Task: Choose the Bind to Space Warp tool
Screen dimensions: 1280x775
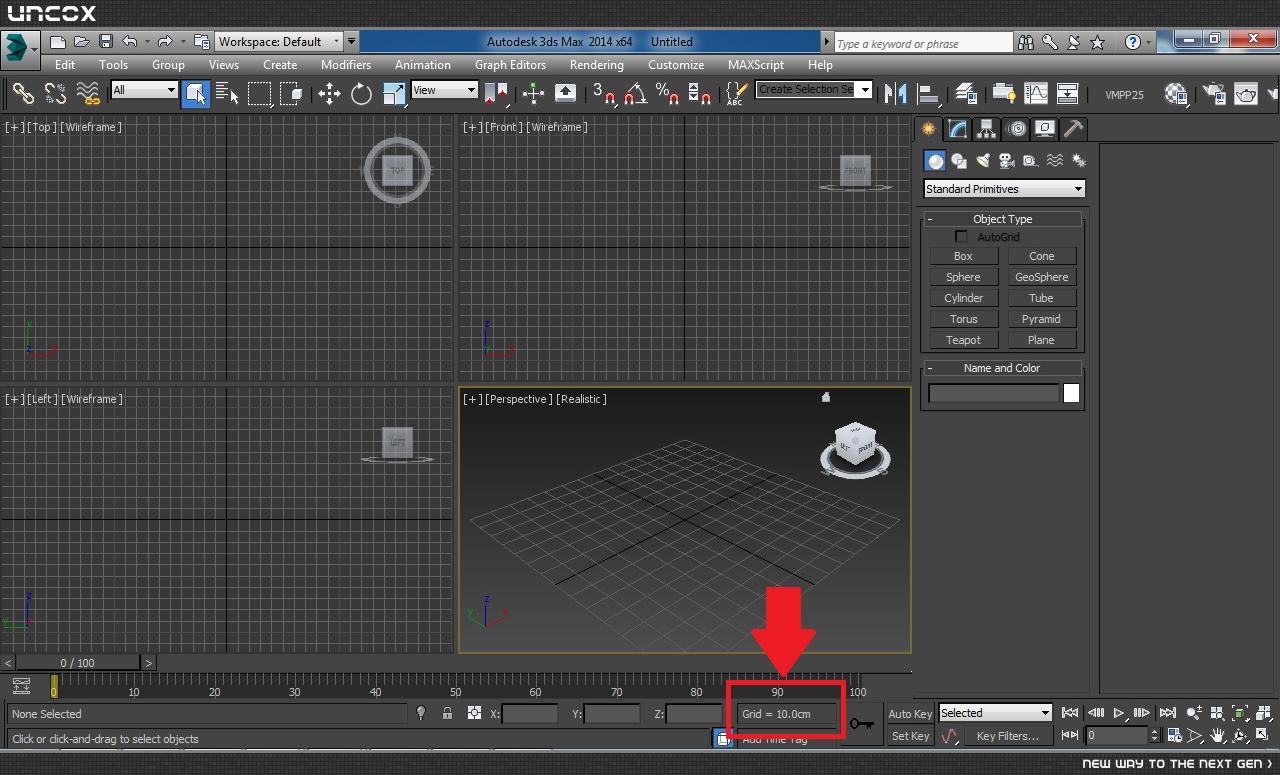Action: pos(88,93)
